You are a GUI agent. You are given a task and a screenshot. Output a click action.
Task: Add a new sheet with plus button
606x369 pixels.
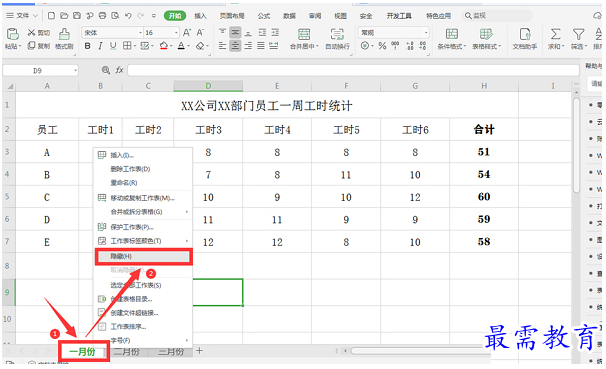coord(199,351)
